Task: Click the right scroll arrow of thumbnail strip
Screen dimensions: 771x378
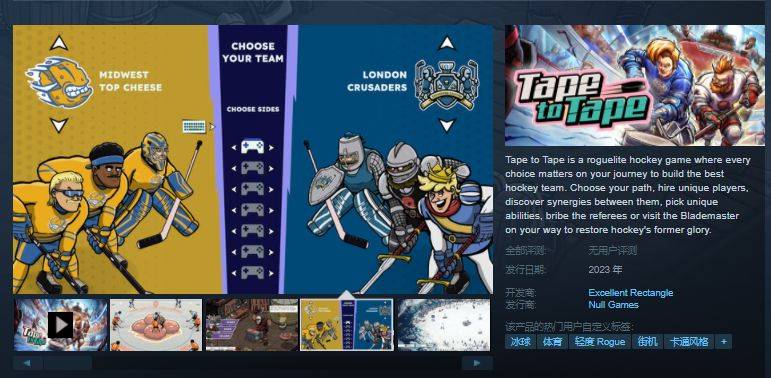Action: pyautogui.click(x=477, y=363)
